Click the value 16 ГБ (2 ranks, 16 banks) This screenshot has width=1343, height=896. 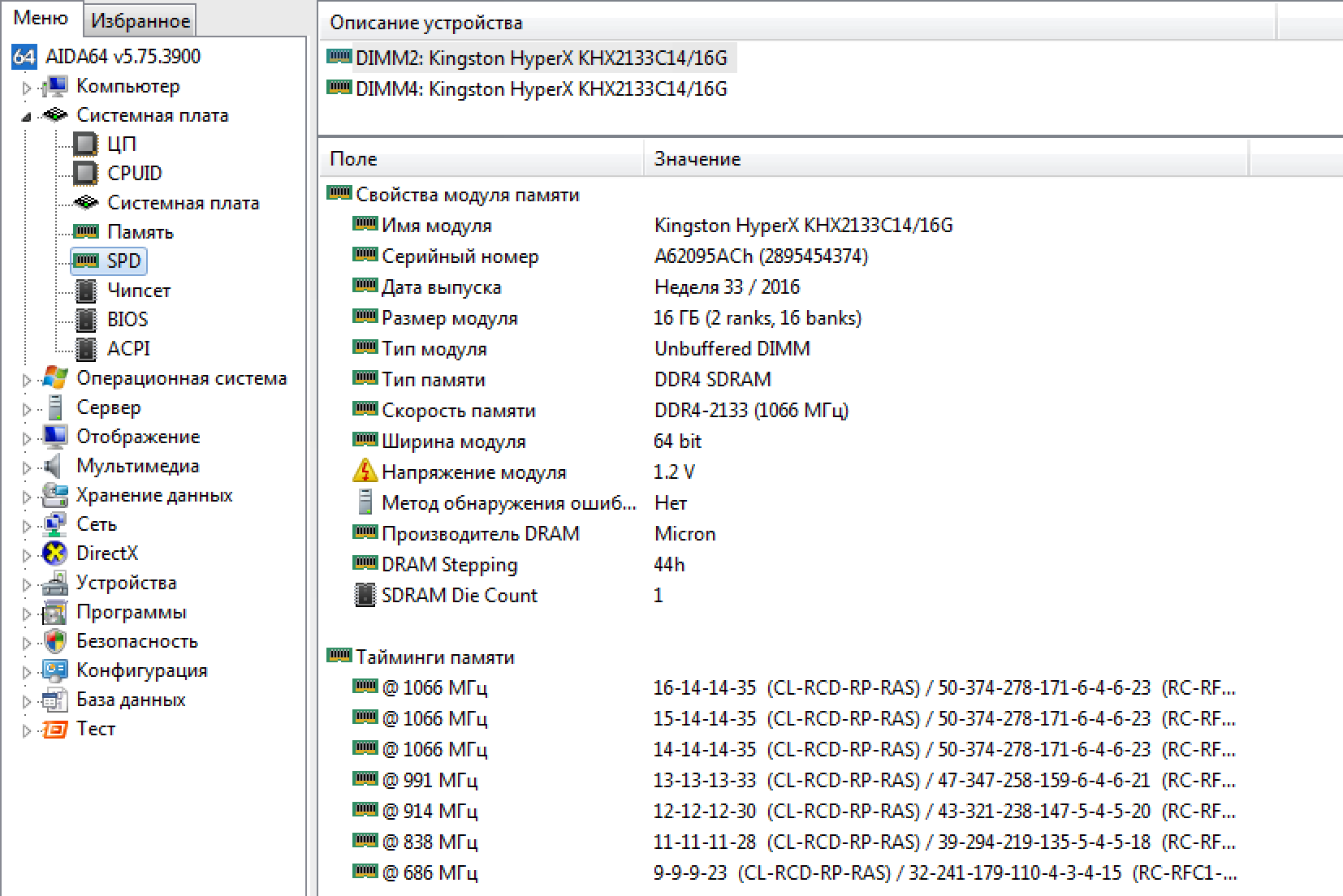tap(758, 318)
